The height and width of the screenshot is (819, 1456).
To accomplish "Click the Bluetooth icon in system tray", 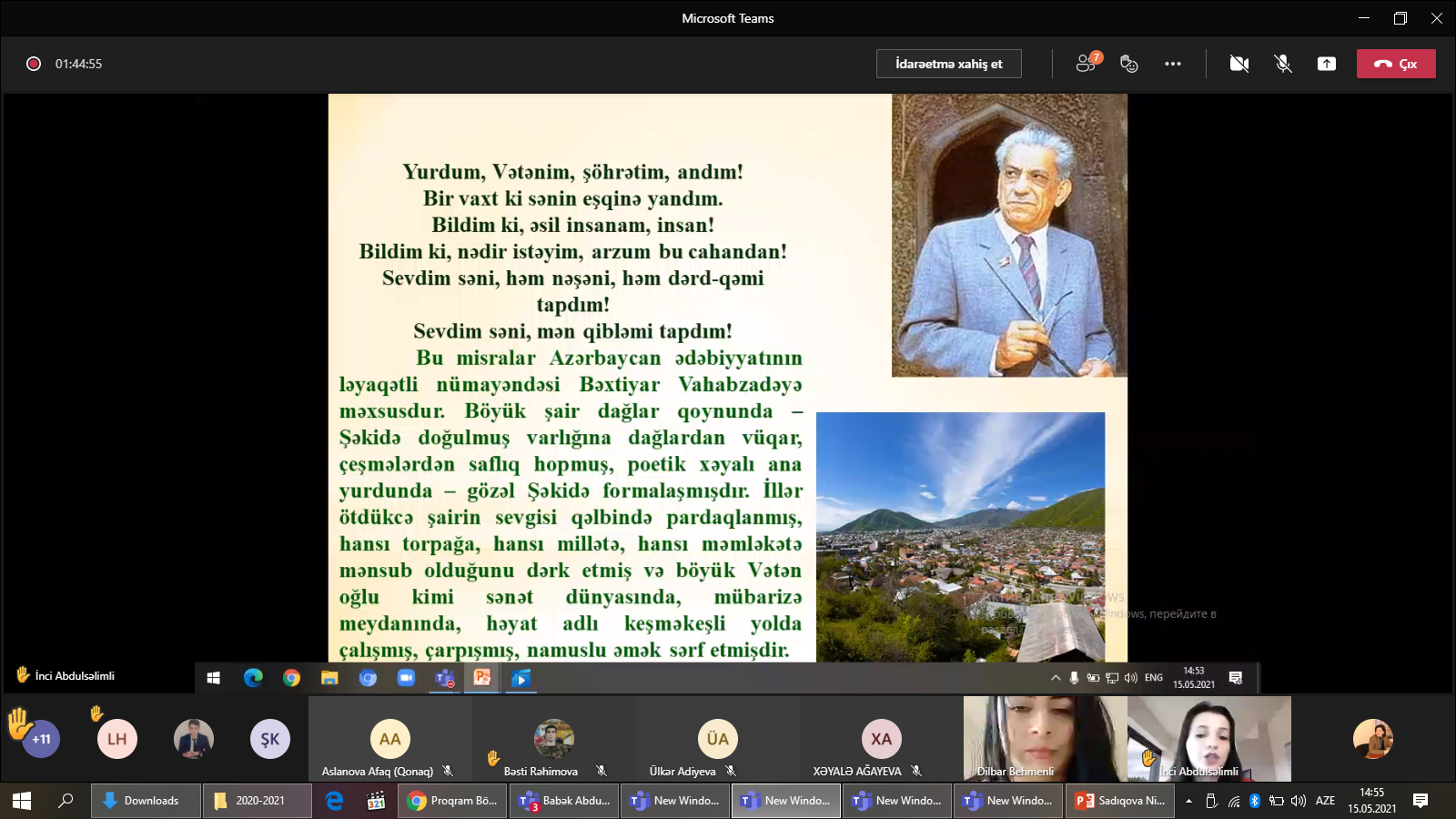I will pos(1255,801).
